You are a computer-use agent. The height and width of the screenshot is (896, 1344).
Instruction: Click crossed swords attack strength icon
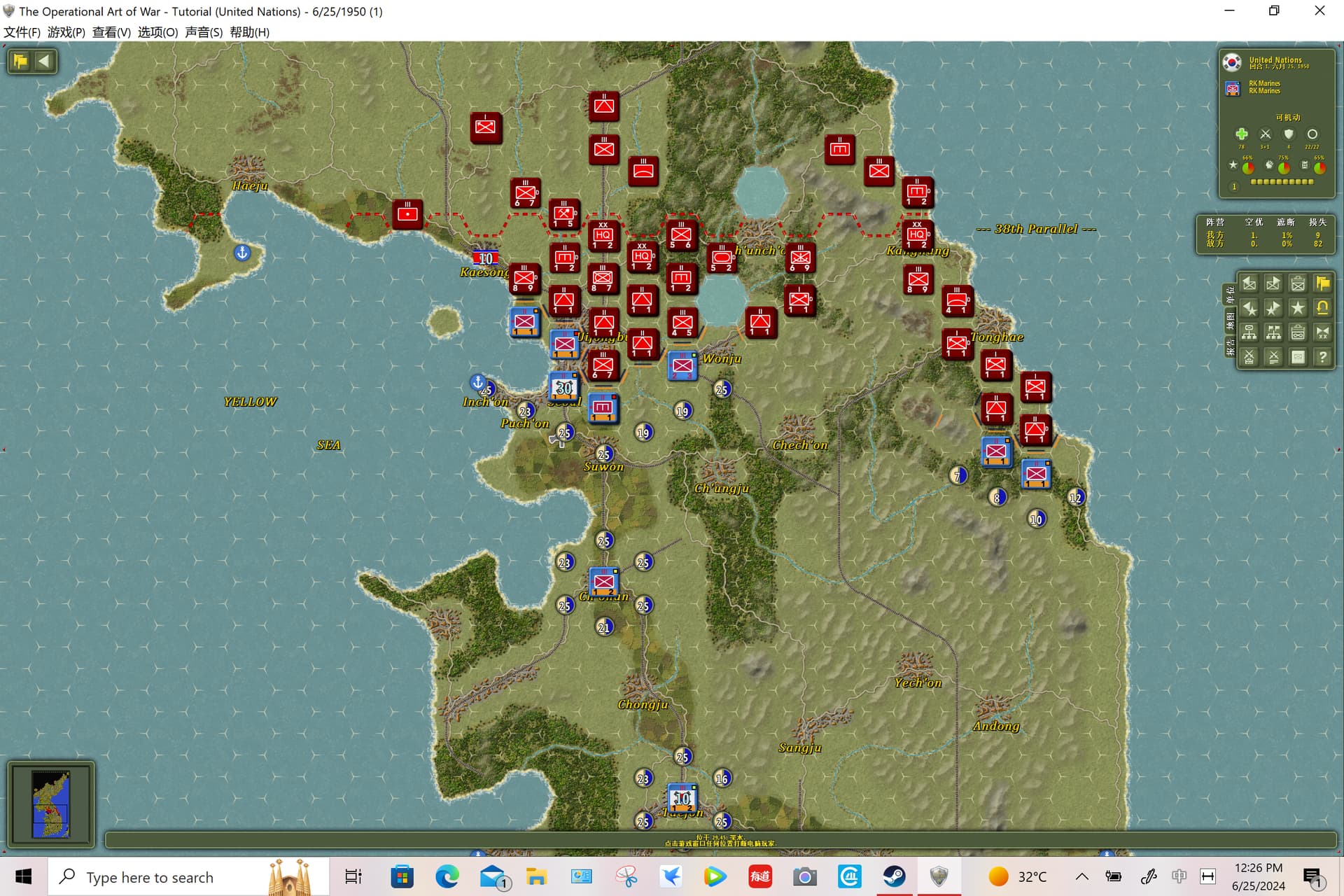[x=1265, y=134]
